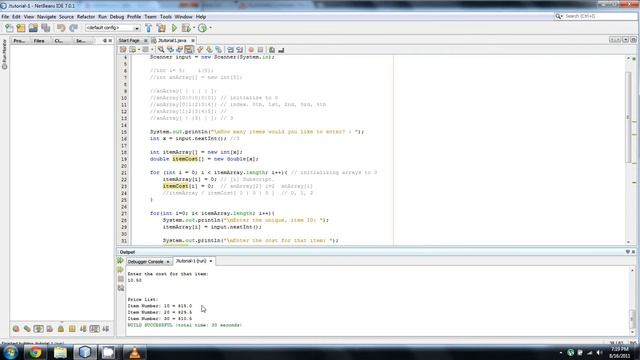Click the Stop icon in Output sidebar

[121, 279]
